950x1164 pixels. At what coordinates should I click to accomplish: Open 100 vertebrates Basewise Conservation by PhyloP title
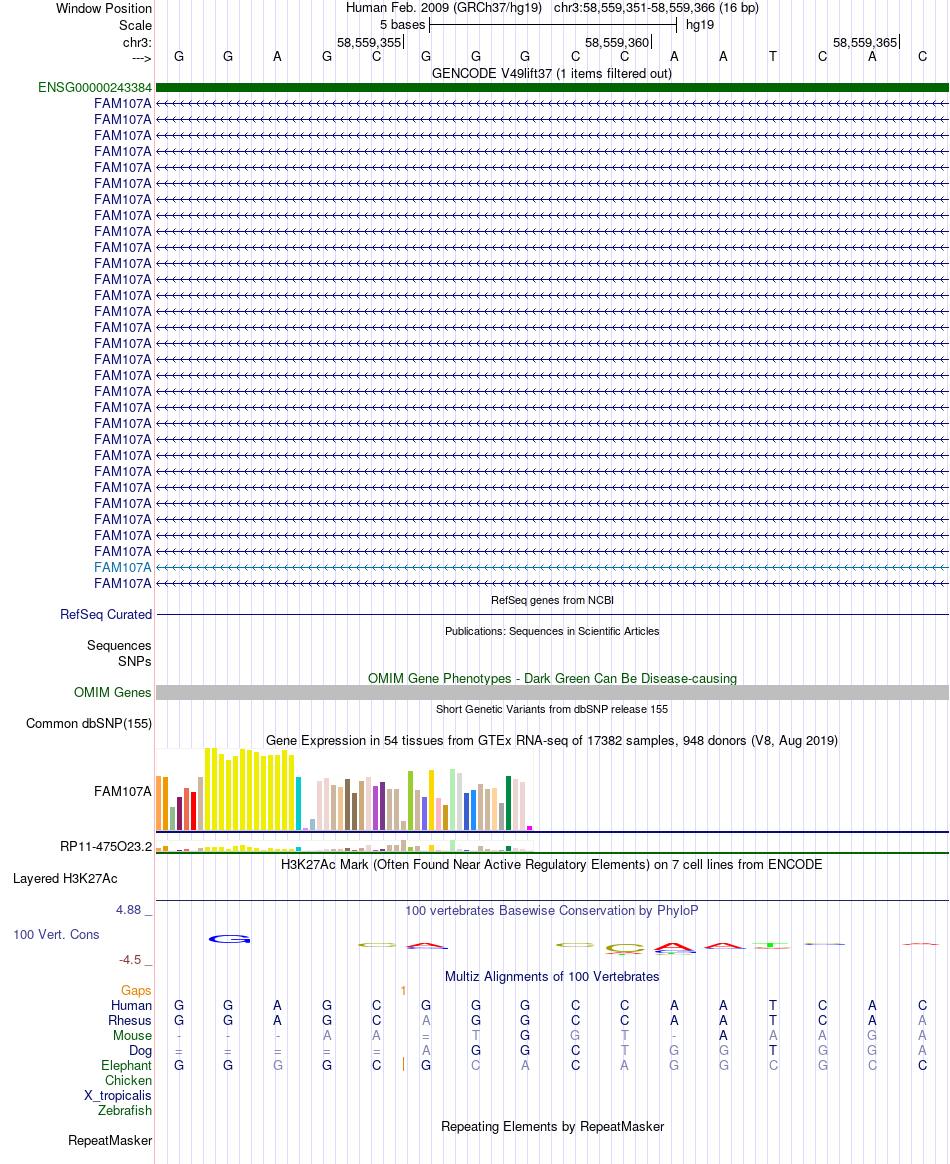point(551,910)
